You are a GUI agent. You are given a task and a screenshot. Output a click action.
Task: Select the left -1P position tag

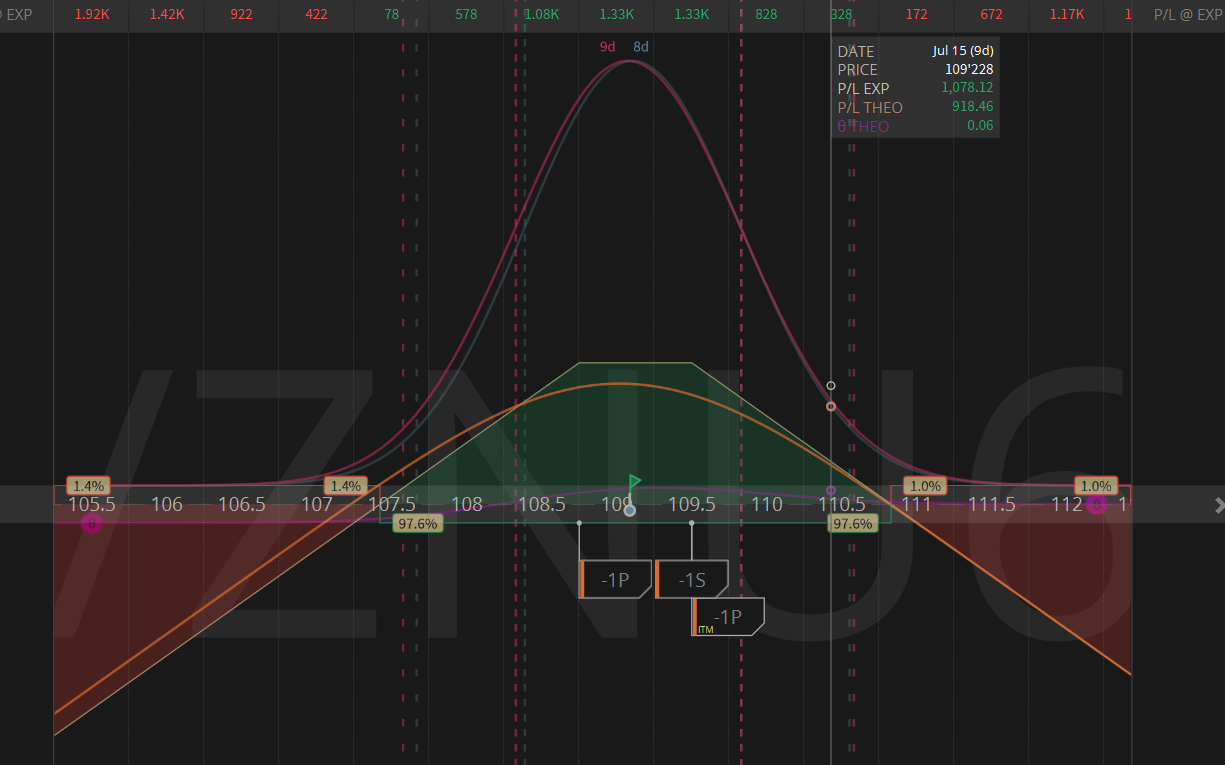pos(616,579)
